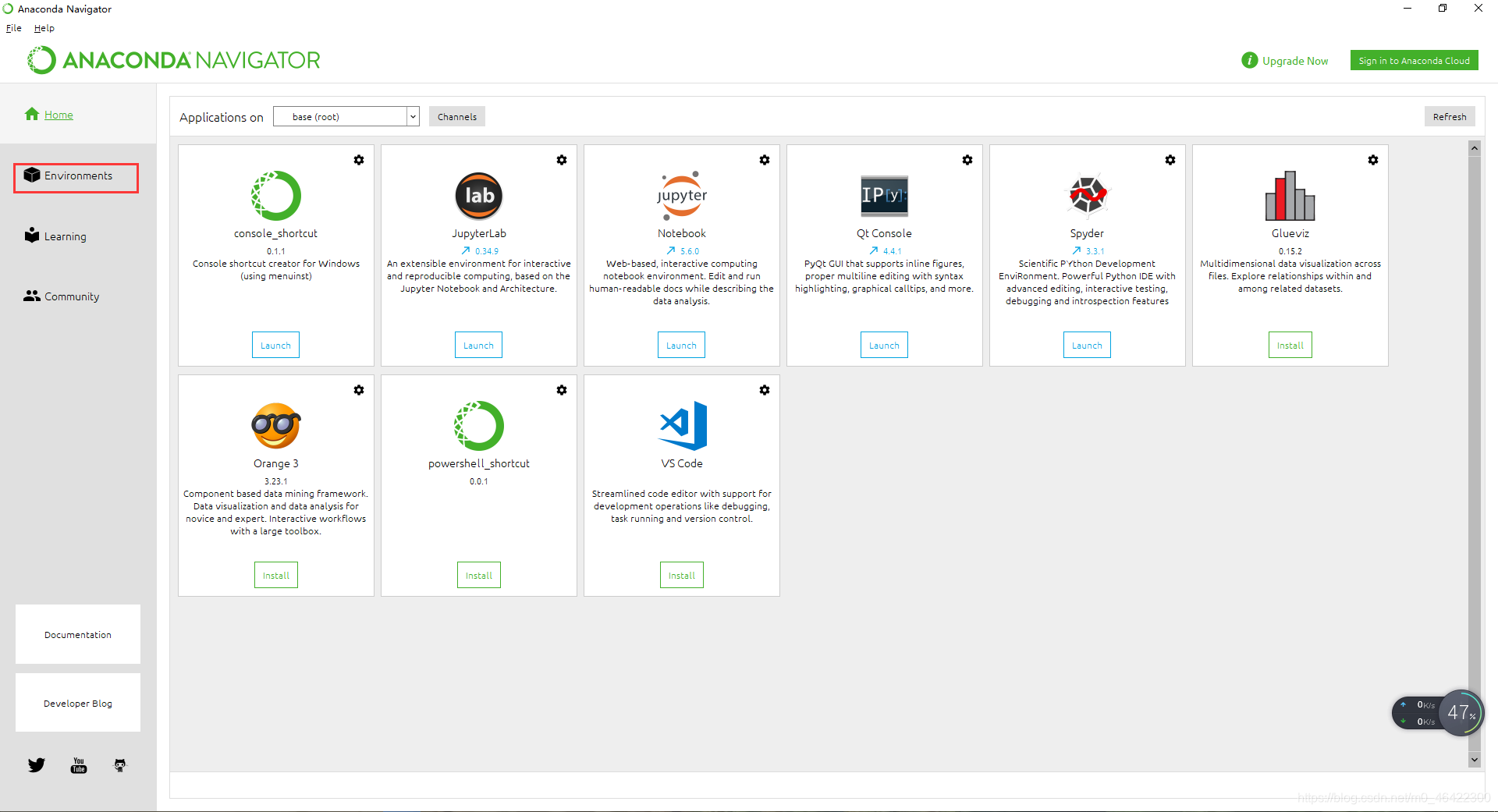
Task: Launch Spyder
Action: (1087, 345)
